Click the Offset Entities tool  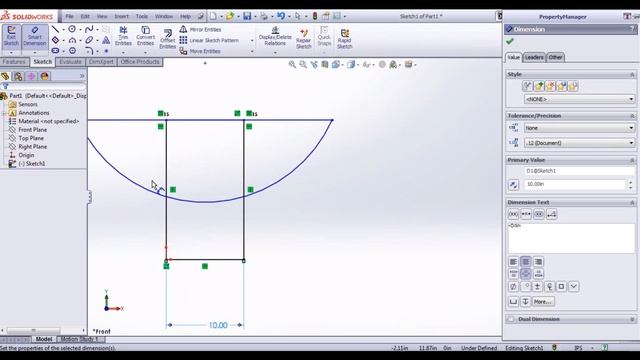point(167,38)
